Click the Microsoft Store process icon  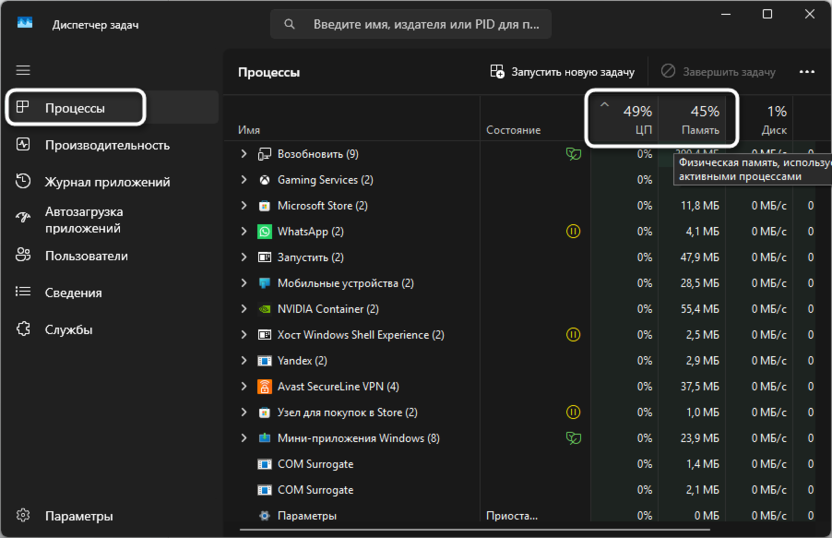click(264, 206)
